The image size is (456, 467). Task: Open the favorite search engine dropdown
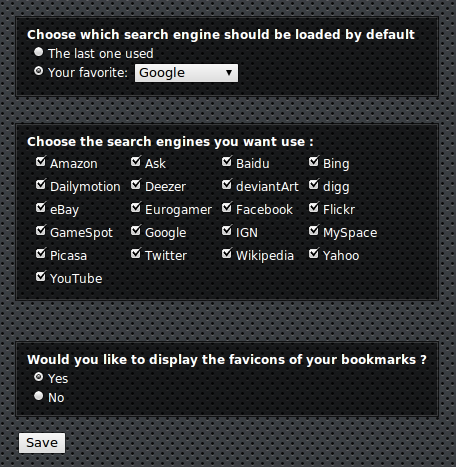coord(186,73)
